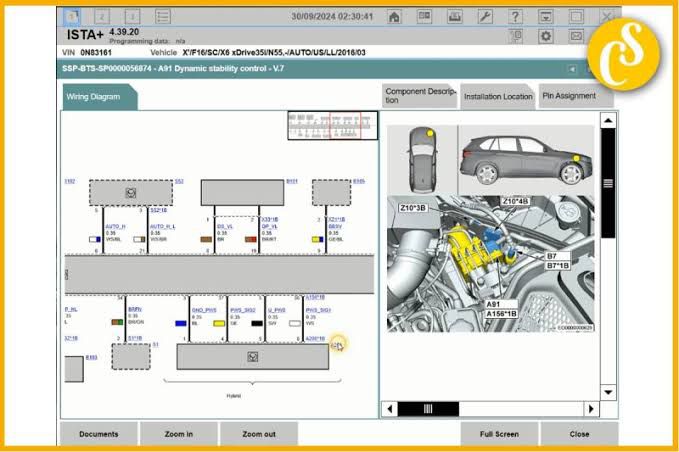Click the component symbol inside S52 box
Screen dimensions: 679x452
click(131, 193)
